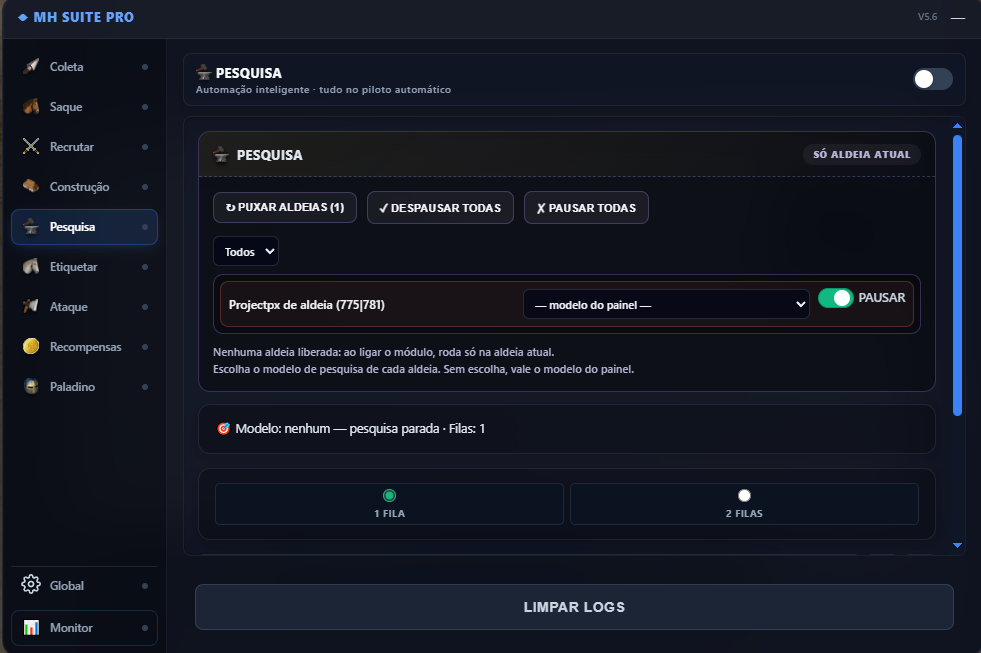Click the status dot next to Monitor
The image size is (981, 653).
[x=145, y=628]
